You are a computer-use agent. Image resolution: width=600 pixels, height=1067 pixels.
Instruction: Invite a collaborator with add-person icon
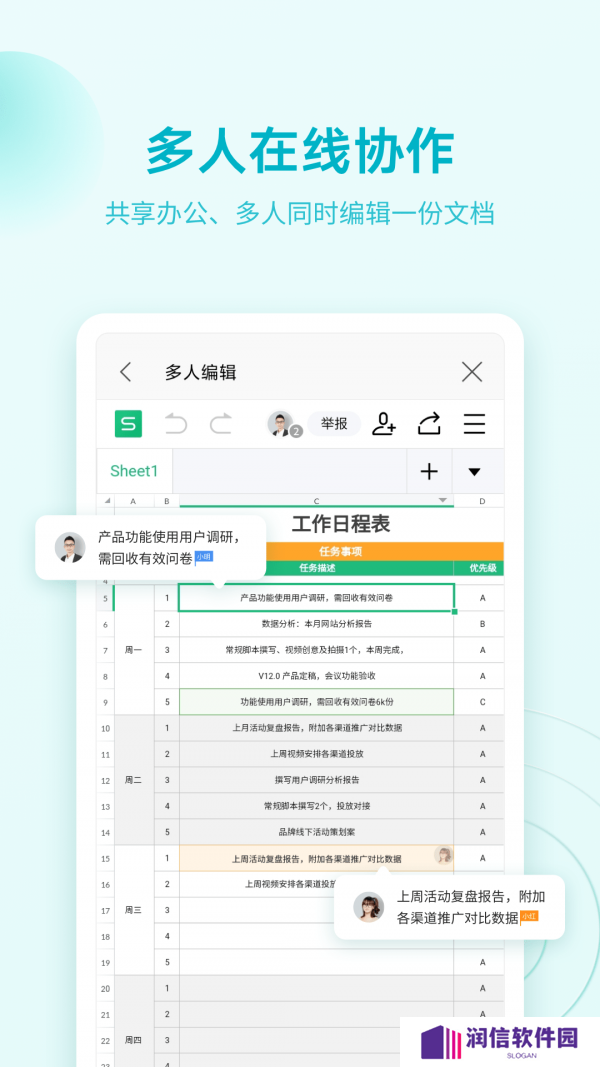point(384,424)
